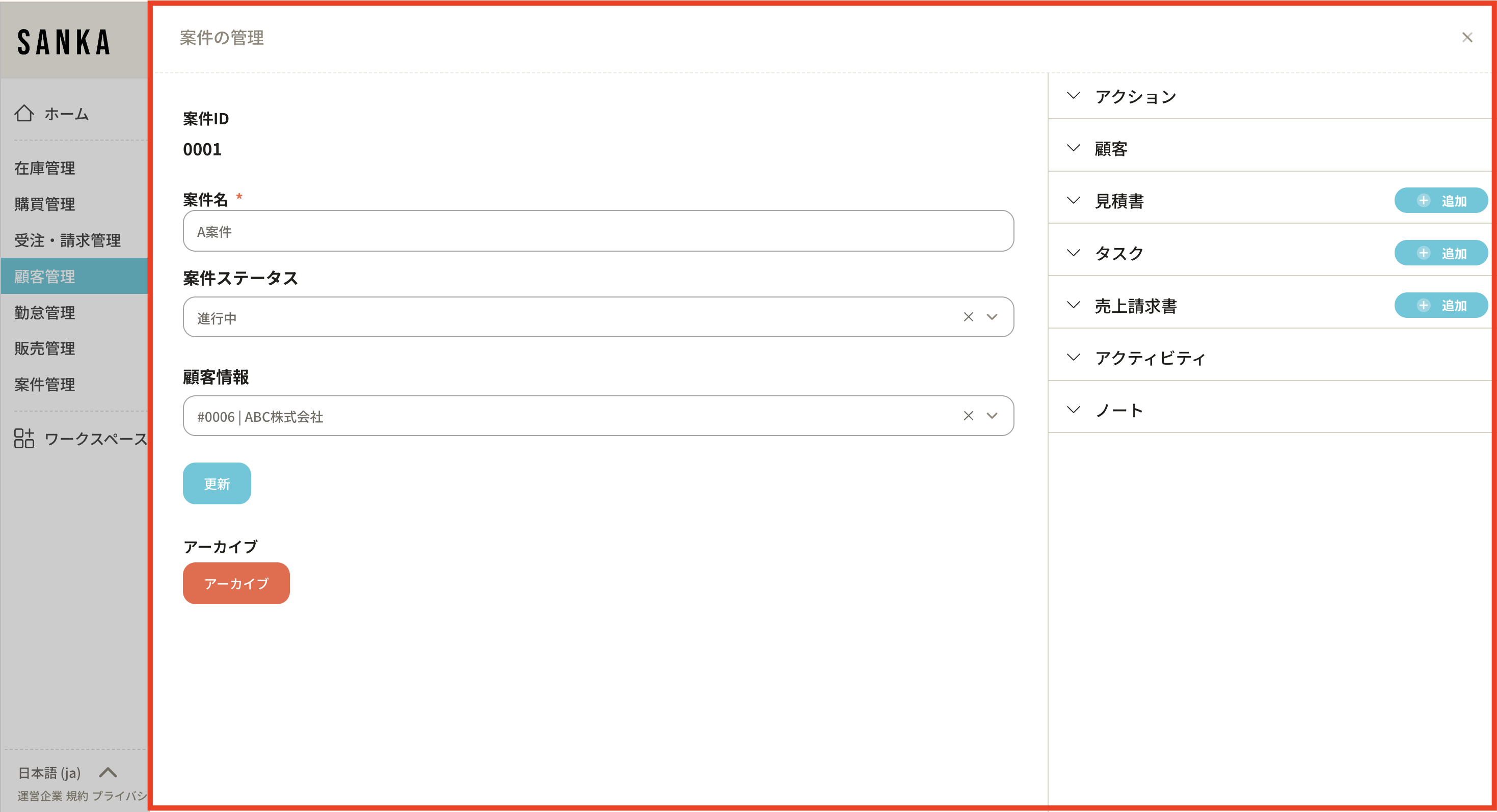Viewport: 1497px width, 812px height.
Task: Clear the ABC株式会社 customer selection
Action: coord(968,416)
